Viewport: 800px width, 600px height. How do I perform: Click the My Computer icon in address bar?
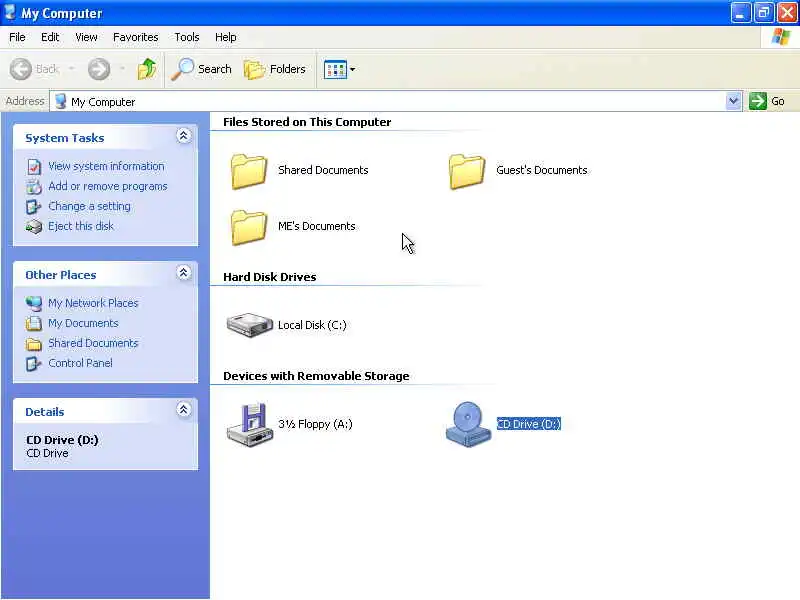(61, 101)
